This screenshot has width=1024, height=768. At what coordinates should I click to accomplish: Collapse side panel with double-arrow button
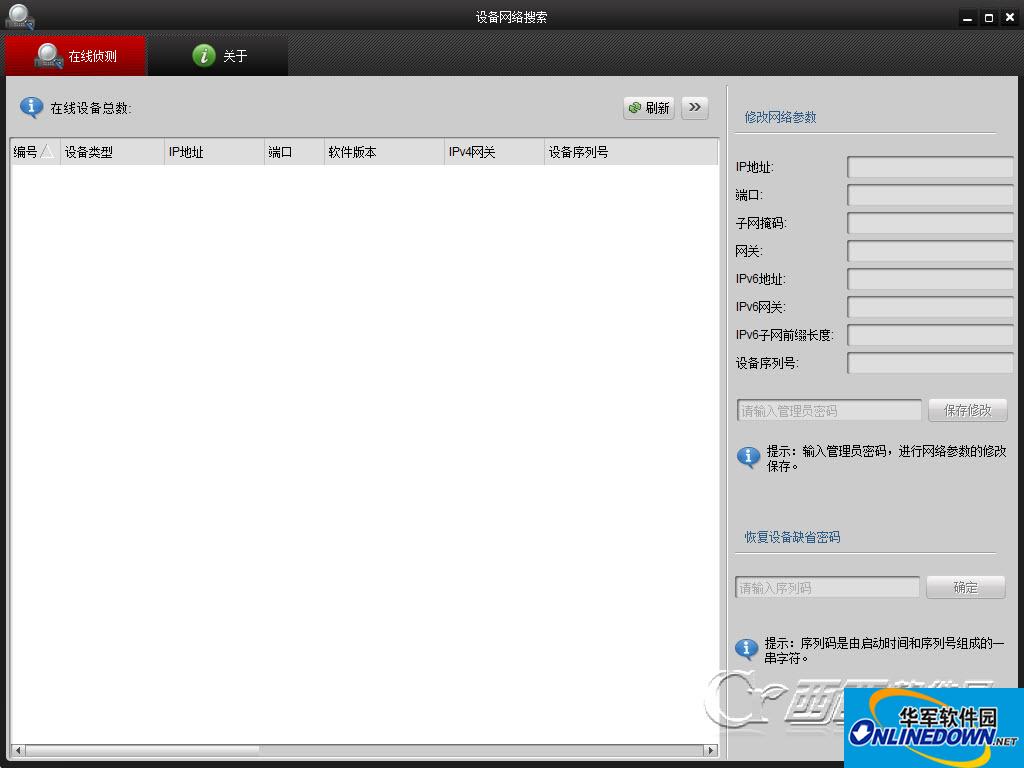tap(695, 108)
